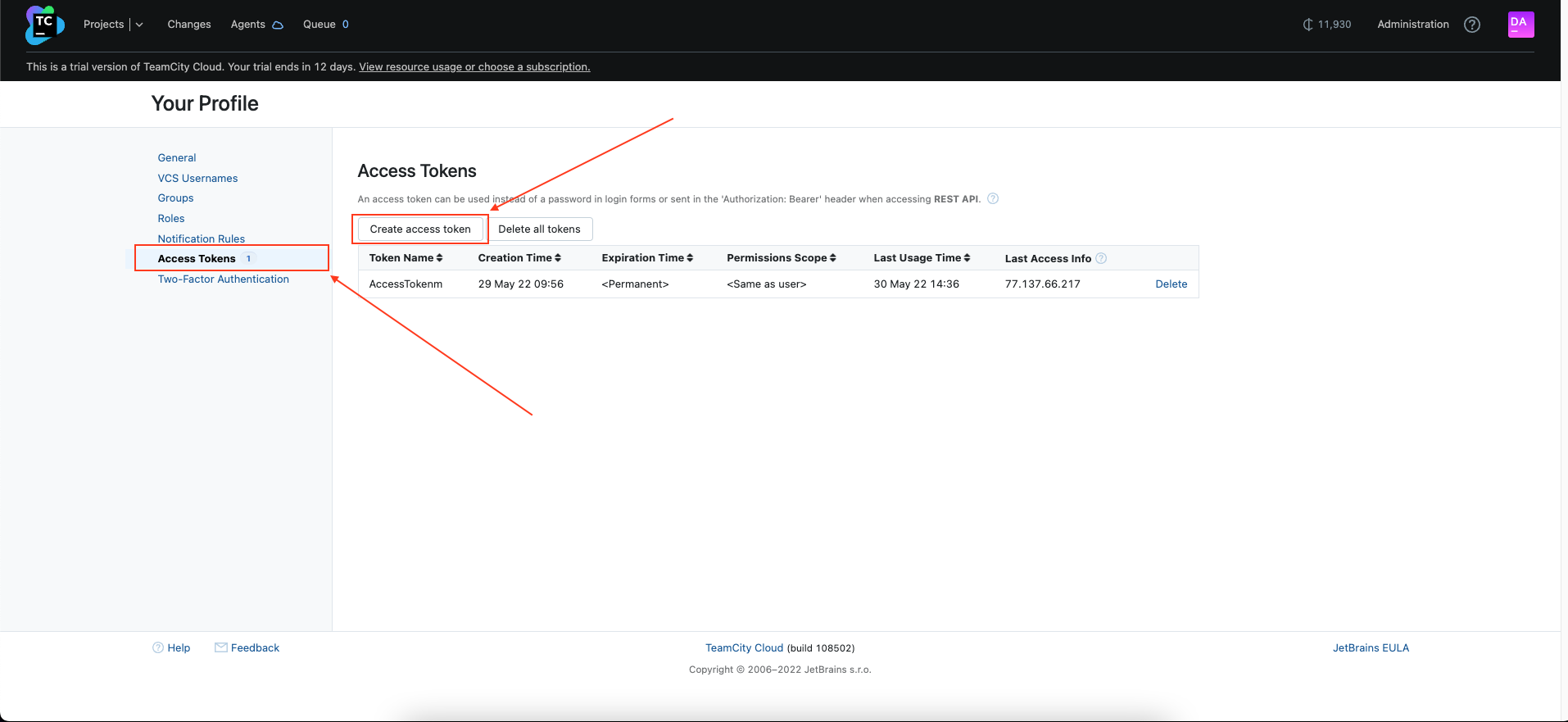Click Delete all tokens button

click(x=539, y=229)
